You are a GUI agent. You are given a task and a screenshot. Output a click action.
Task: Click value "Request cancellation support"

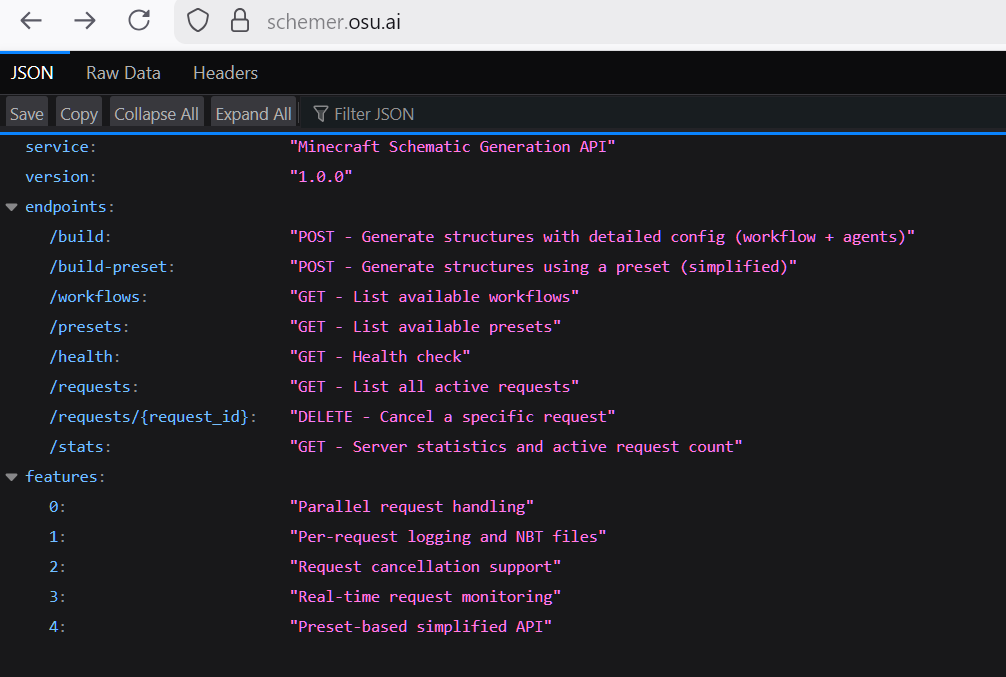click(425, 567)
